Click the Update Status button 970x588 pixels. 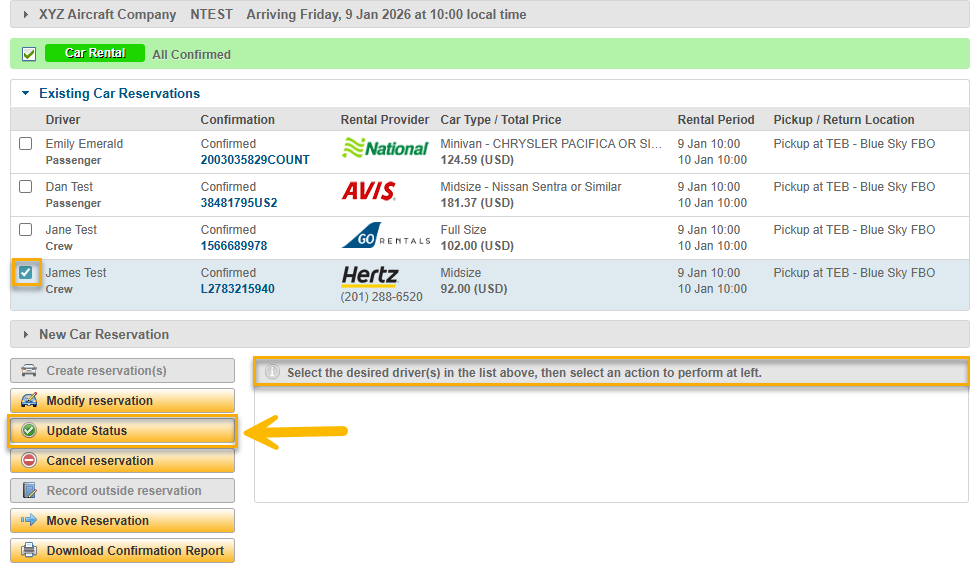[122, 431]
